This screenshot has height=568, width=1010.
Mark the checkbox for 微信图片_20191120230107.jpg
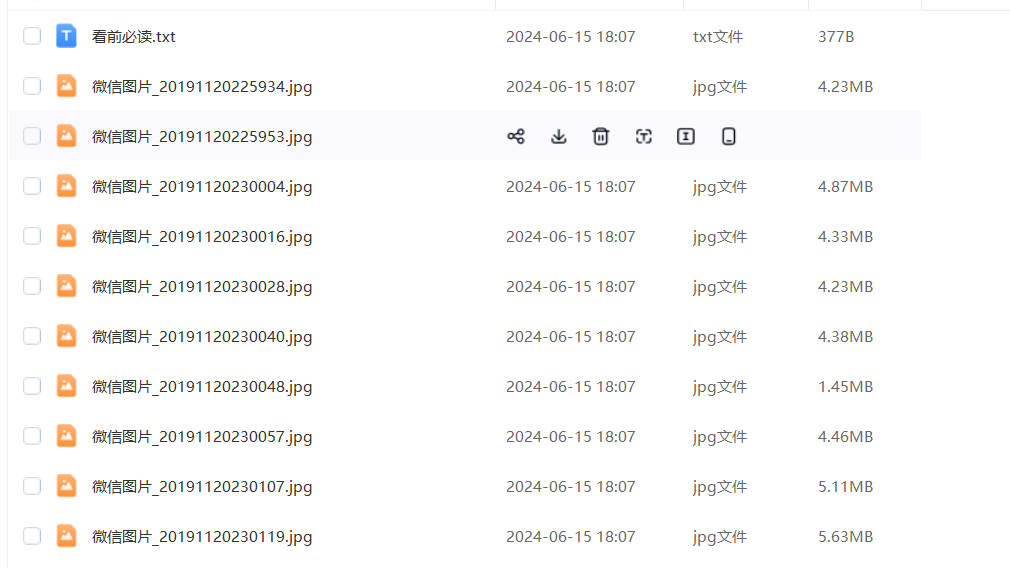coord(32,486)
